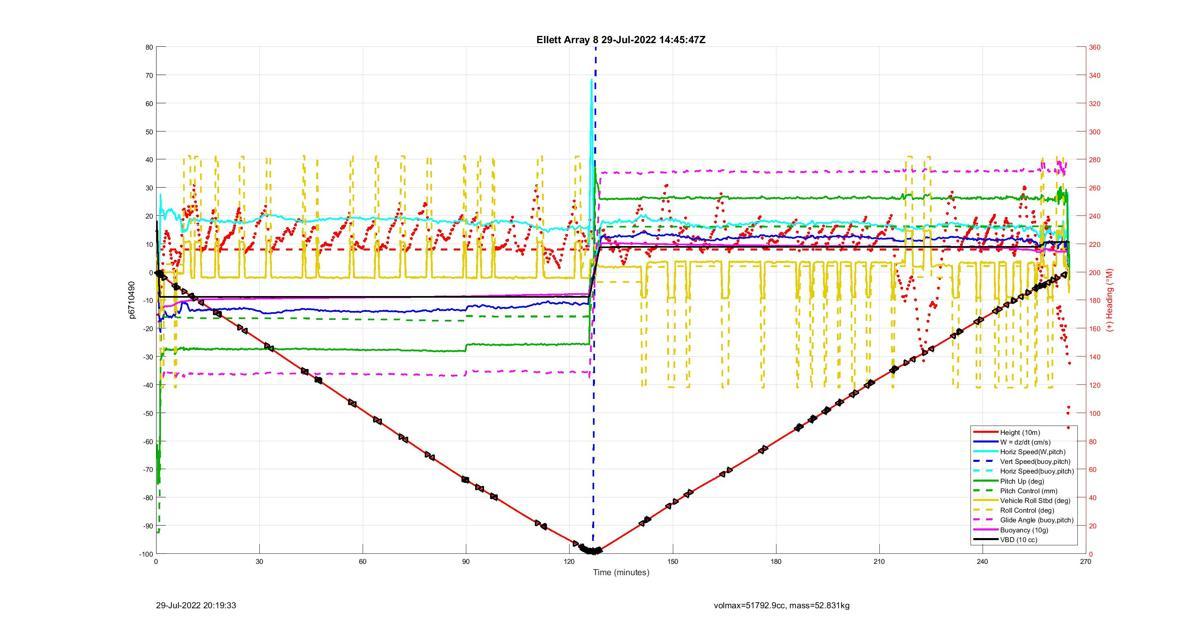The image size is (1200, 622).
Task: Select the 'Pitch Control (mm)' legend entry
Action: (1029, 490)
